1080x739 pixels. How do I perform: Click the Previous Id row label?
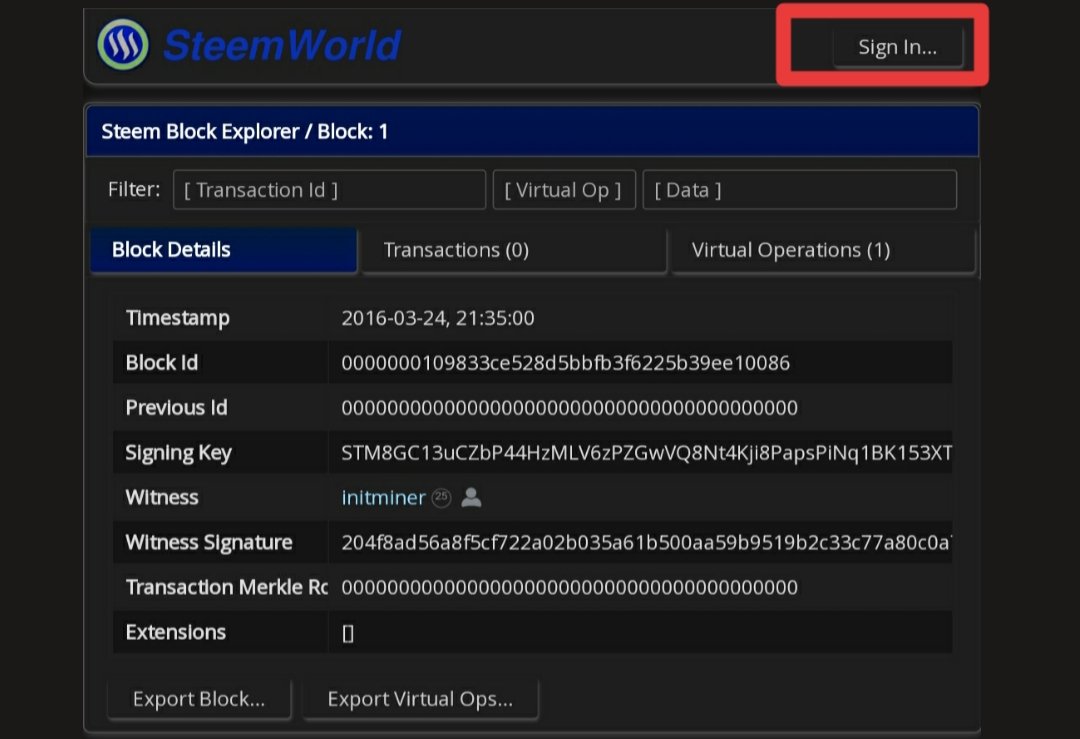(x=176, y=408)
